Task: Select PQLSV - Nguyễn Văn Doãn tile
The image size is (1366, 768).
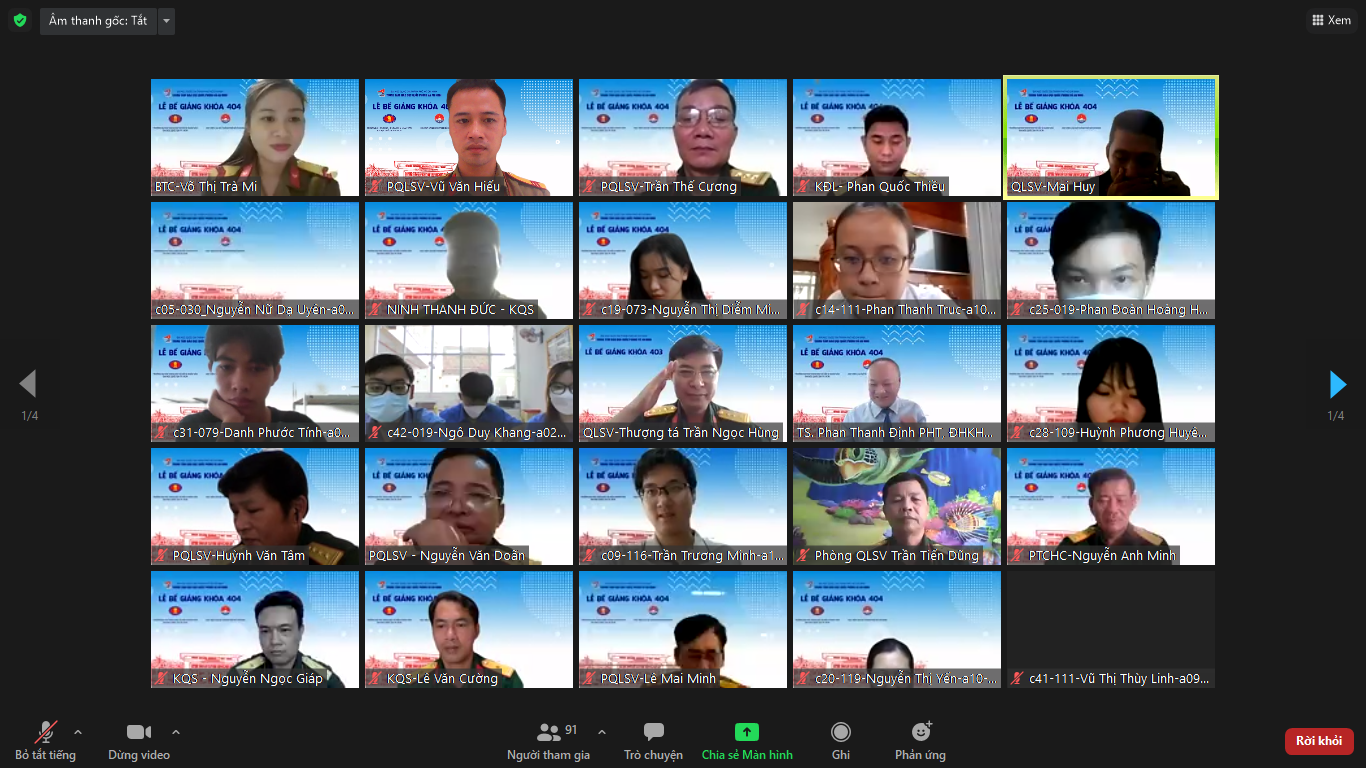Action: (469, 506)
